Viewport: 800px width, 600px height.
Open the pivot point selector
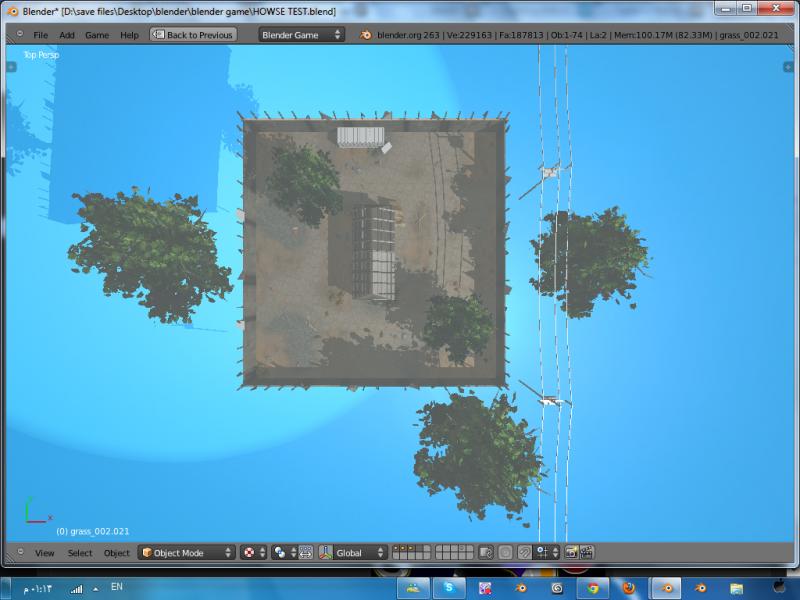284,553
